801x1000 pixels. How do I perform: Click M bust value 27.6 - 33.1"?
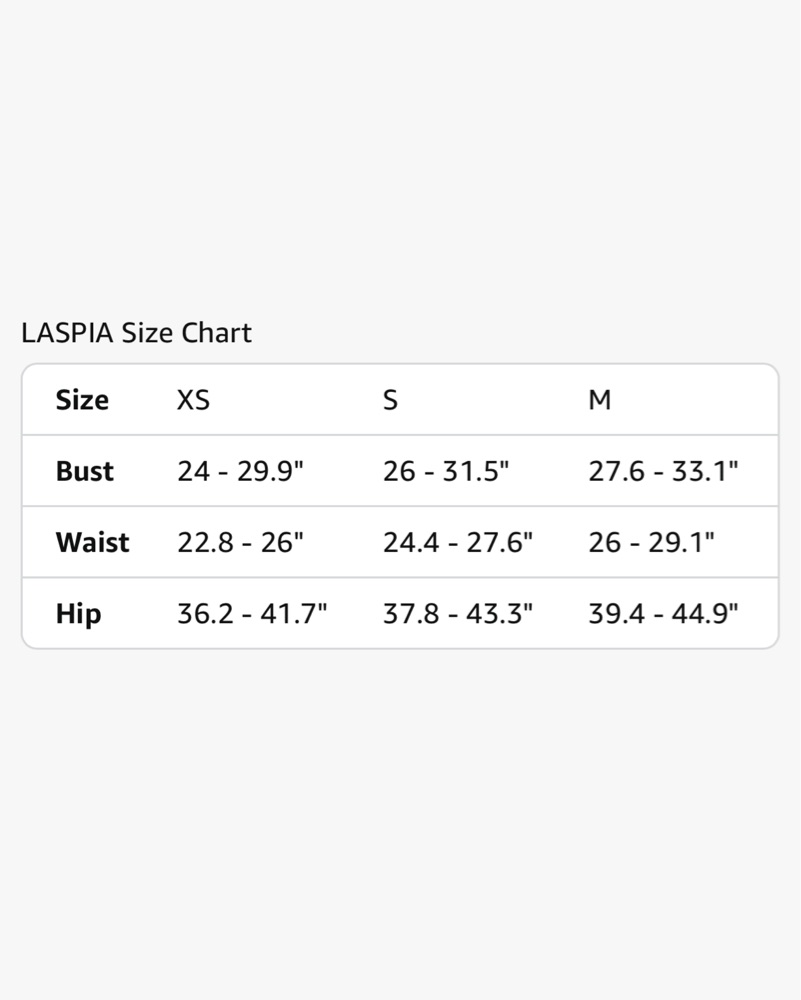[x=663, y=471]
